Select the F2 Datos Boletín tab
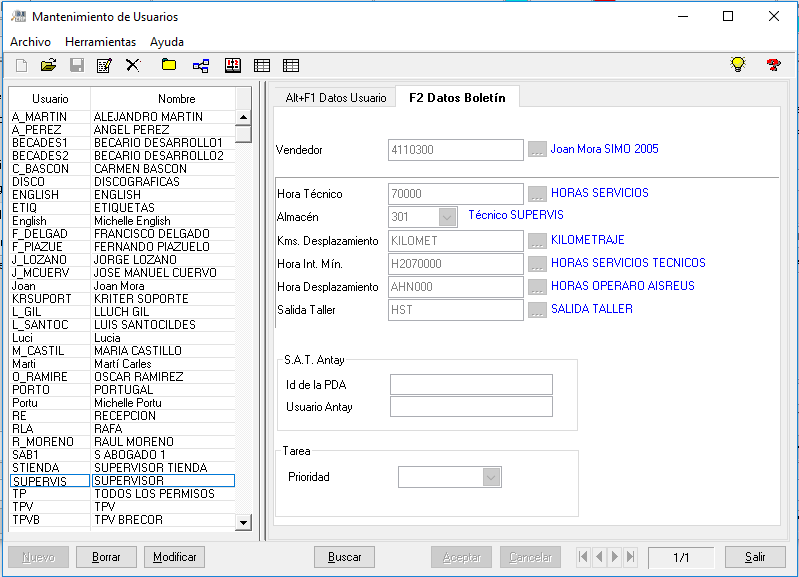799x577 pixels. click(x=457, y=97)
